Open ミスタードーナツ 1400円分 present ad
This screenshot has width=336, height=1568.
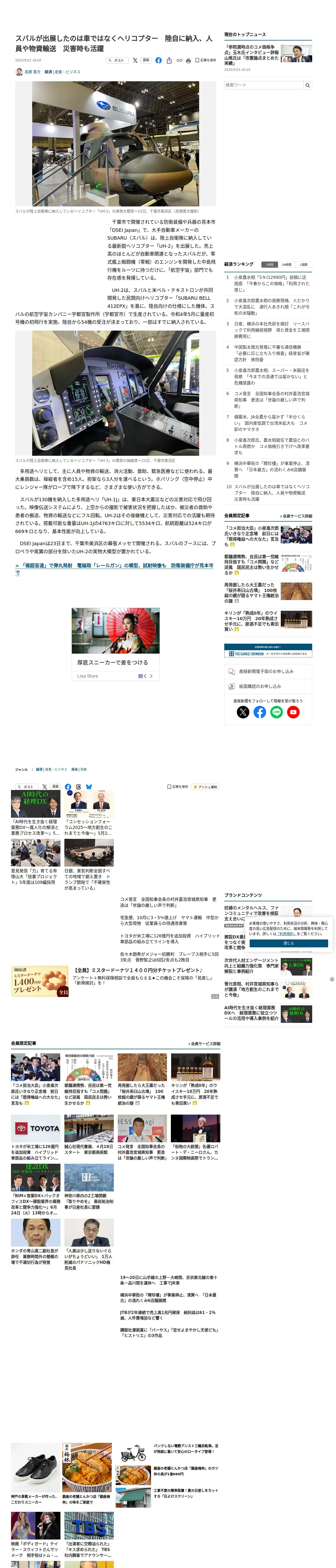point(40,982)
